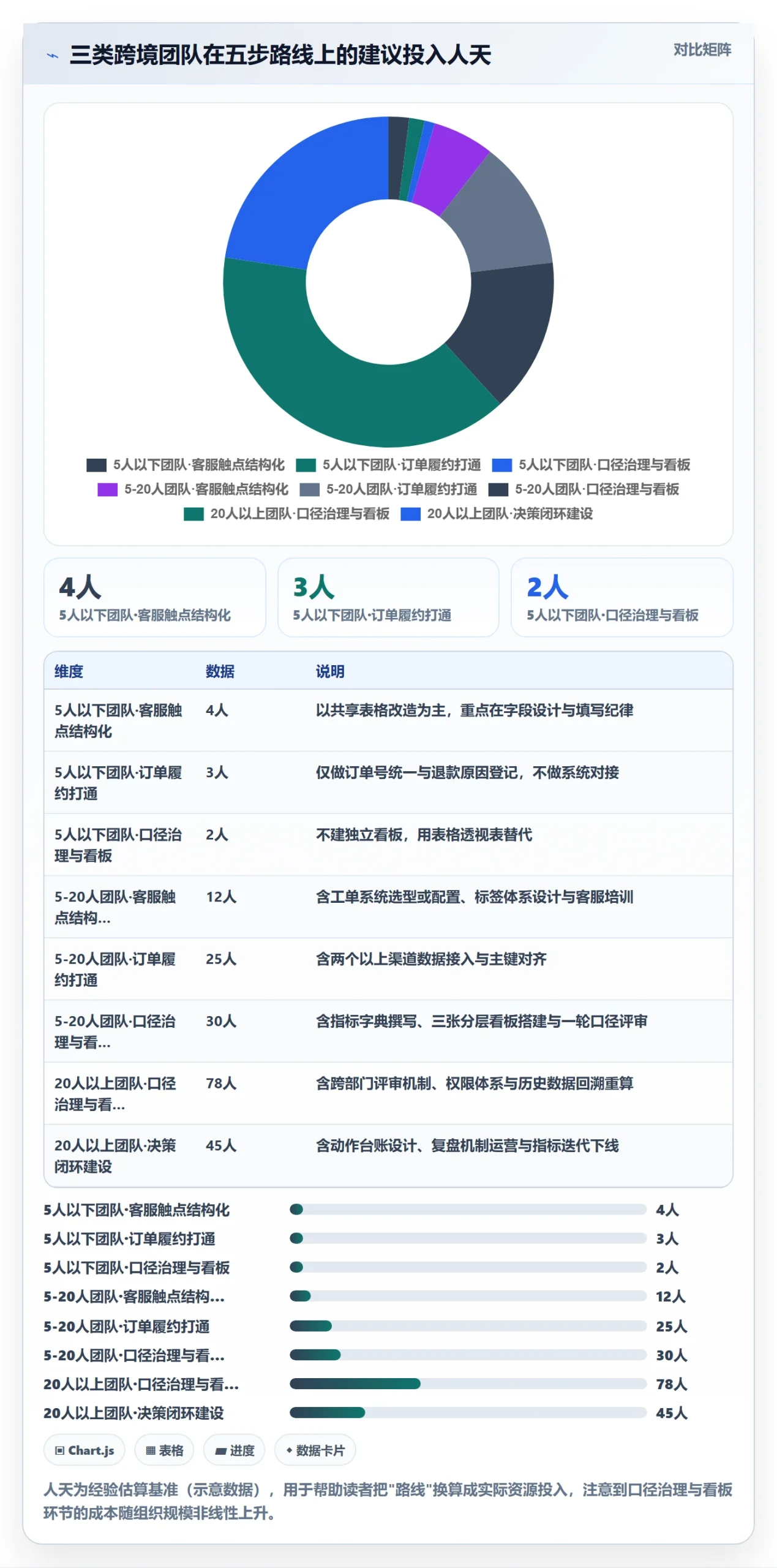Toggle legend swatch 5-20人团队·口径治理与看板
Screen dimensions: 777x1568
point(498,489)
